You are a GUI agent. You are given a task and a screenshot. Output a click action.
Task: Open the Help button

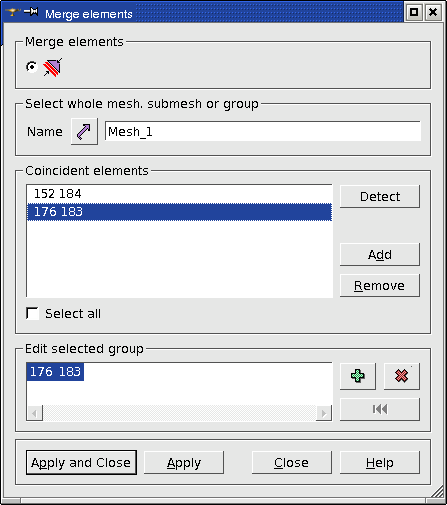click(x=380, y=463)
